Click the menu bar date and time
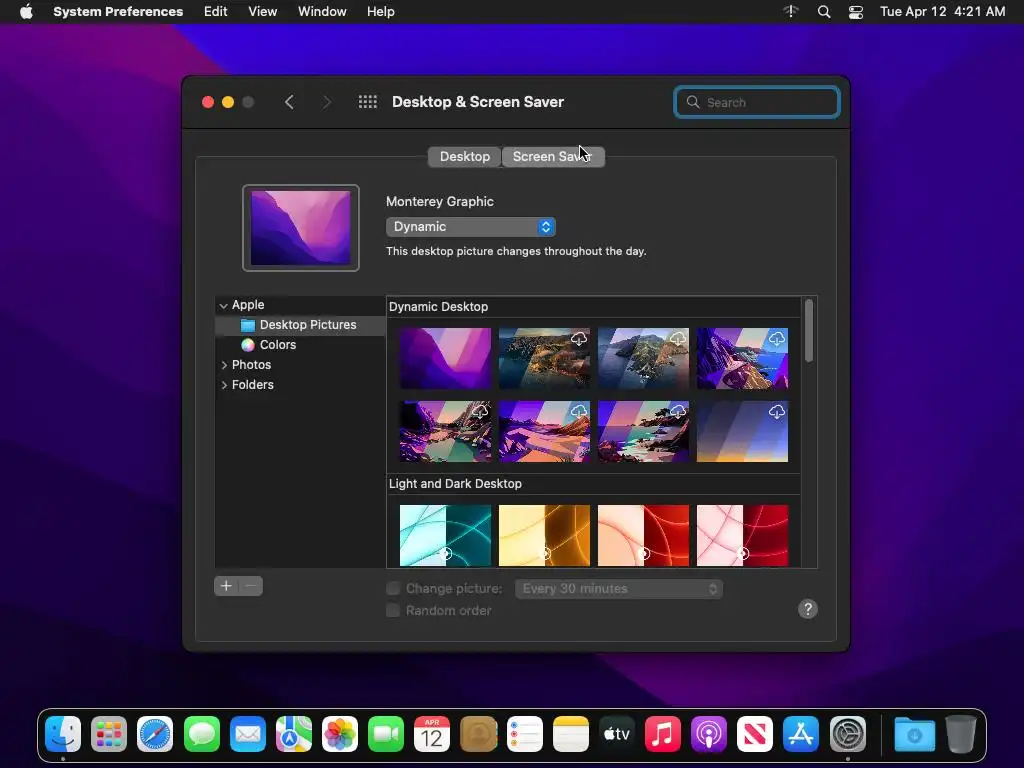 coord(942,12)
